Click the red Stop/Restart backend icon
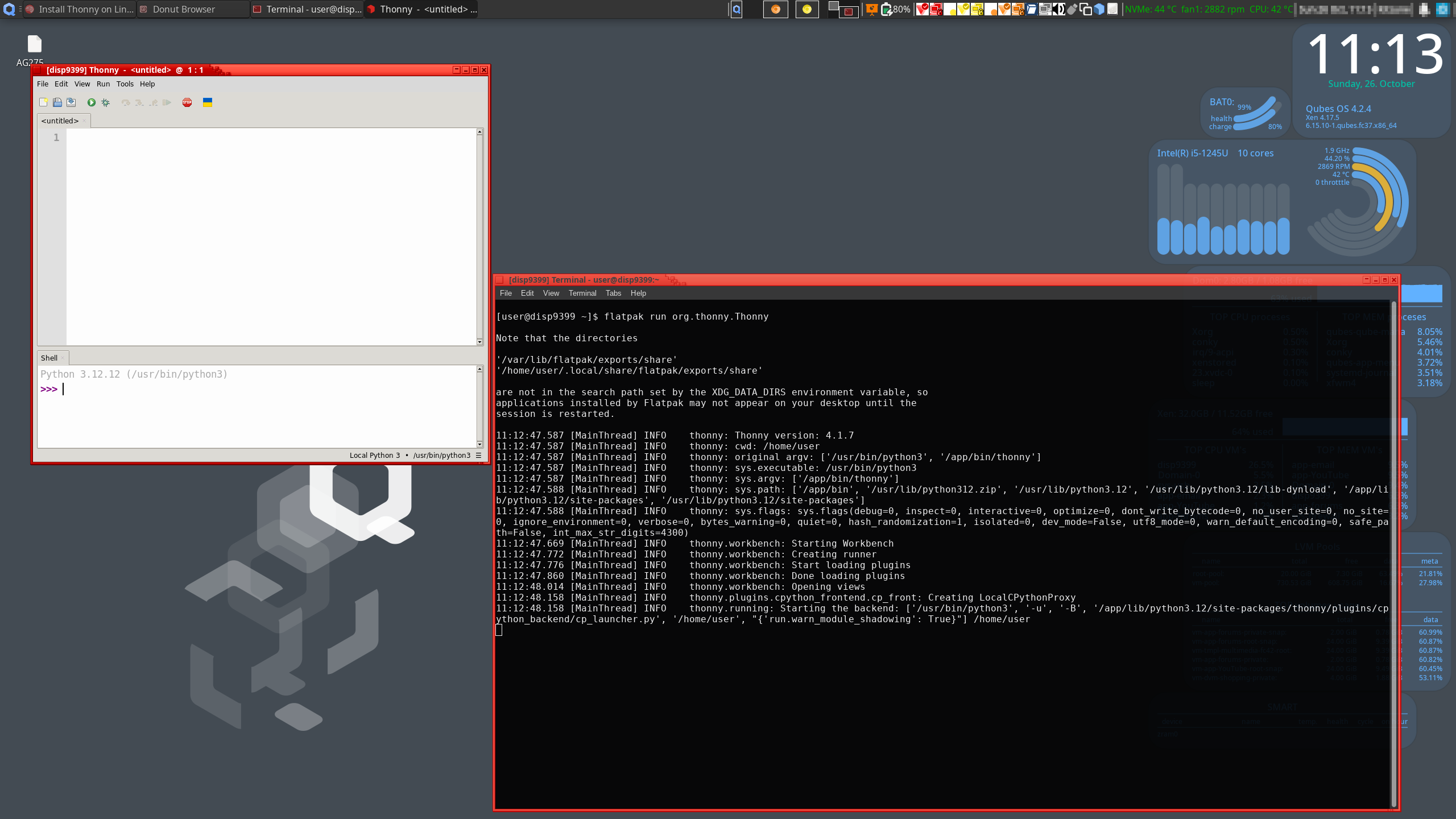 [187, 102]
